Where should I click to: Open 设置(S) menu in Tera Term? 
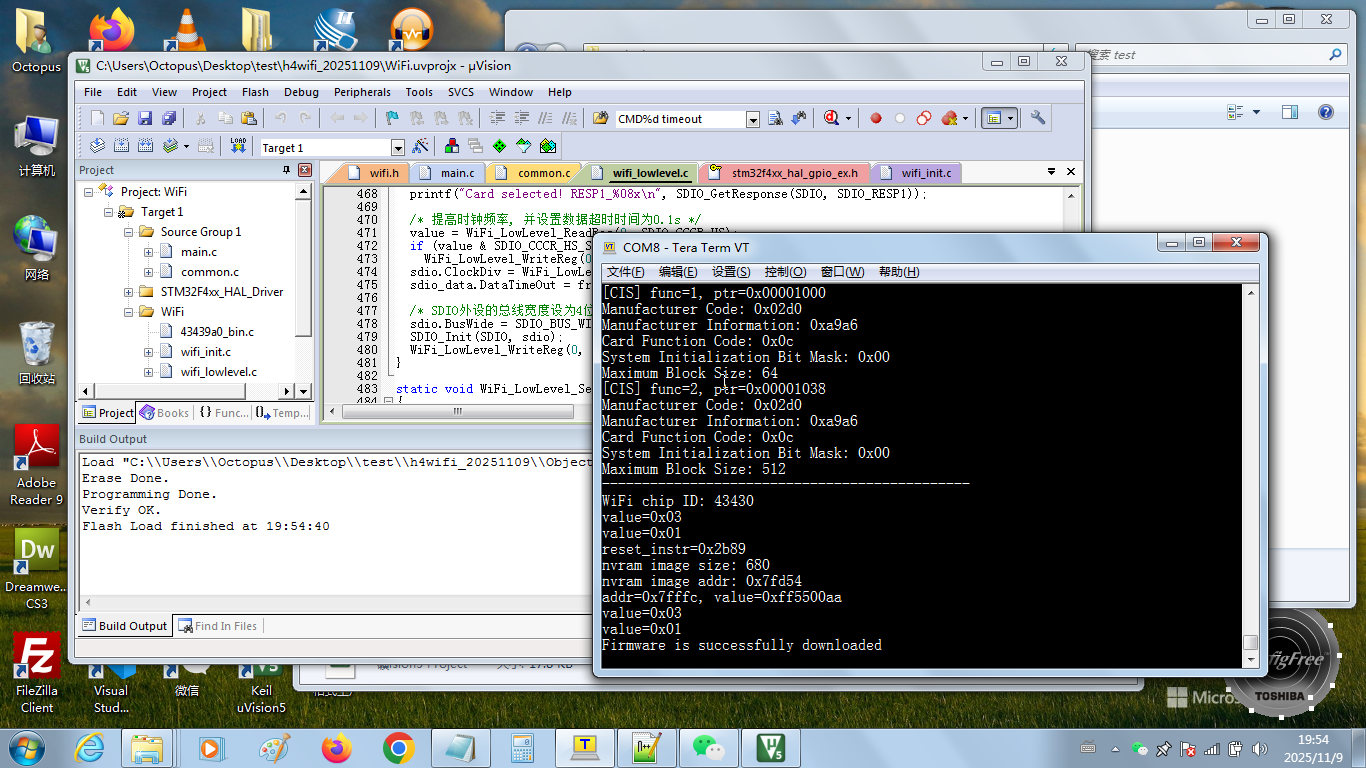731,272
